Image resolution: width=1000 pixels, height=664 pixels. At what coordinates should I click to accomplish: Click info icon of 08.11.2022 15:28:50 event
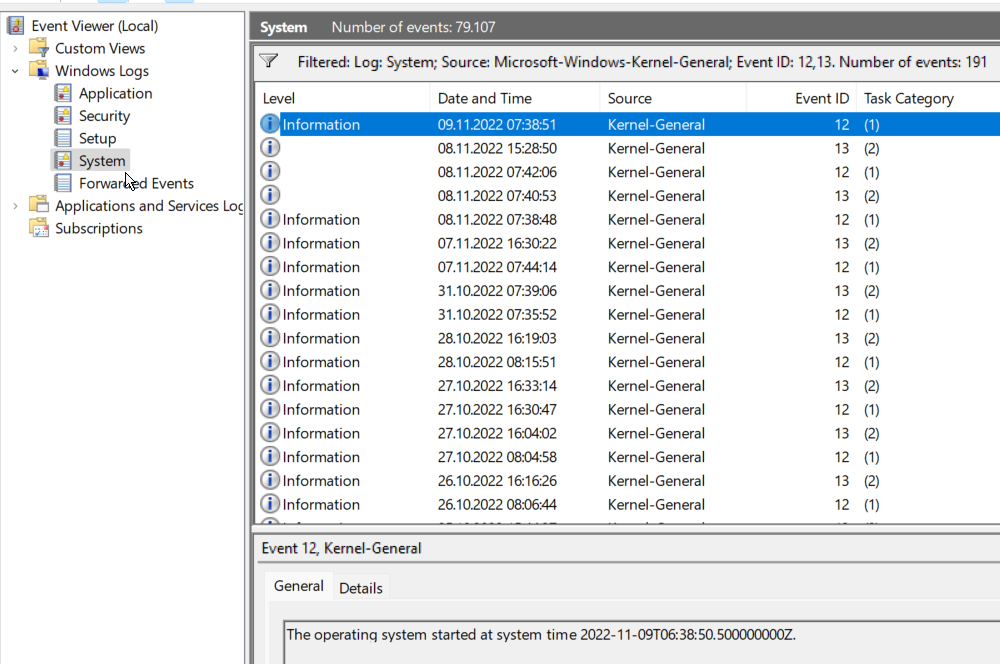pos(270,147)
